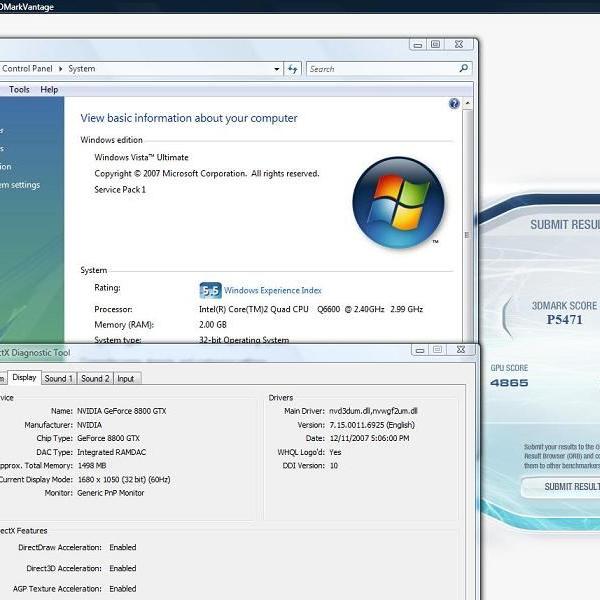
Task: Click System in the breadcrumb path
Action: click(82, 69)
